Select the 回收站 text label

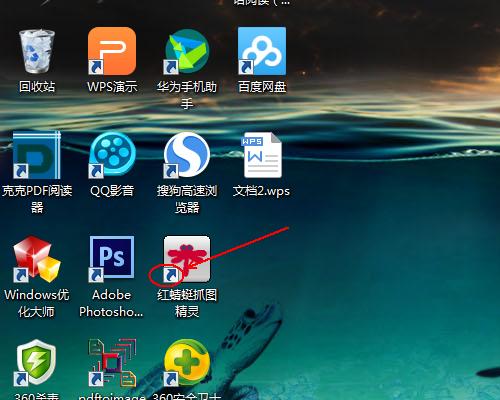(37, 87)
